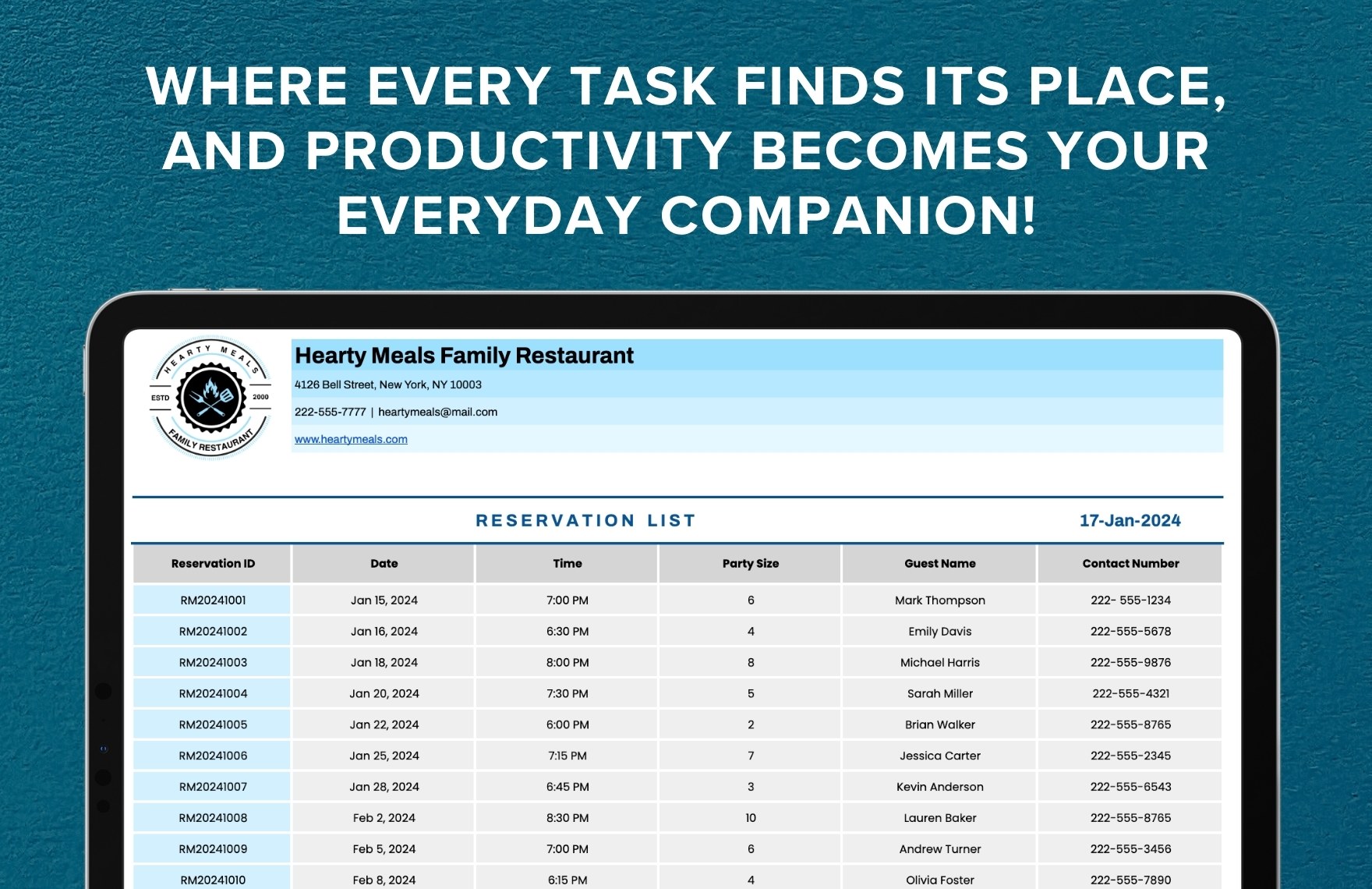Select the 7:15 PM time cell

567,756
